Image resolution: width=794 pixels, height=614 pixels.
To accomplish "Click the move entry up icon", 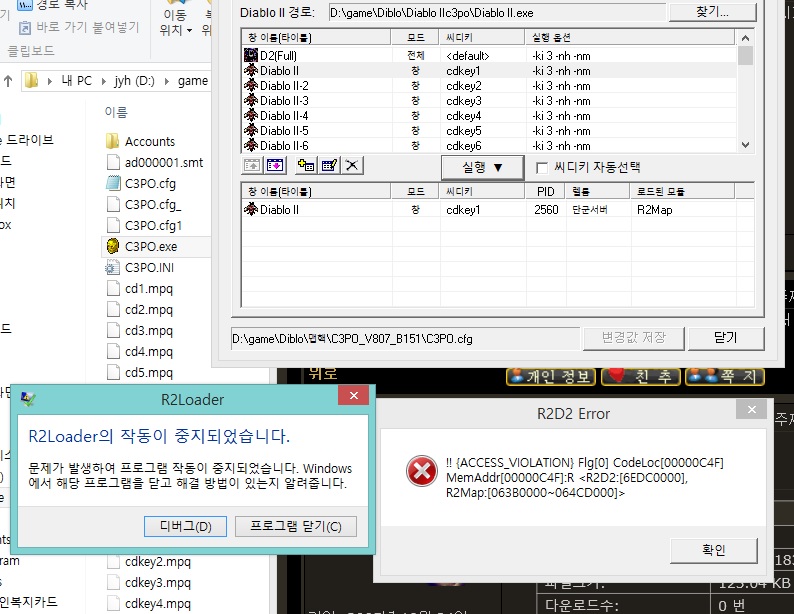I will (x=252, y=166).
